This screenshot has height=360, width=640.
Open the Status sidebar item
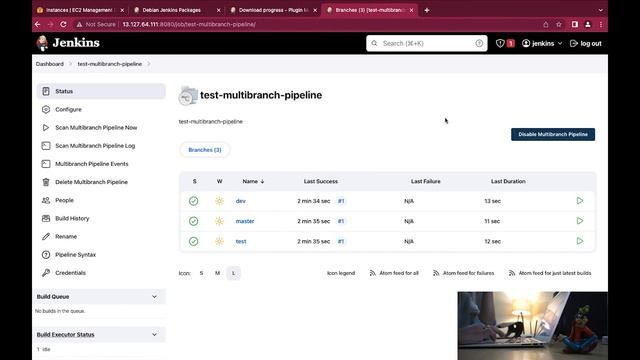[101, 91]
